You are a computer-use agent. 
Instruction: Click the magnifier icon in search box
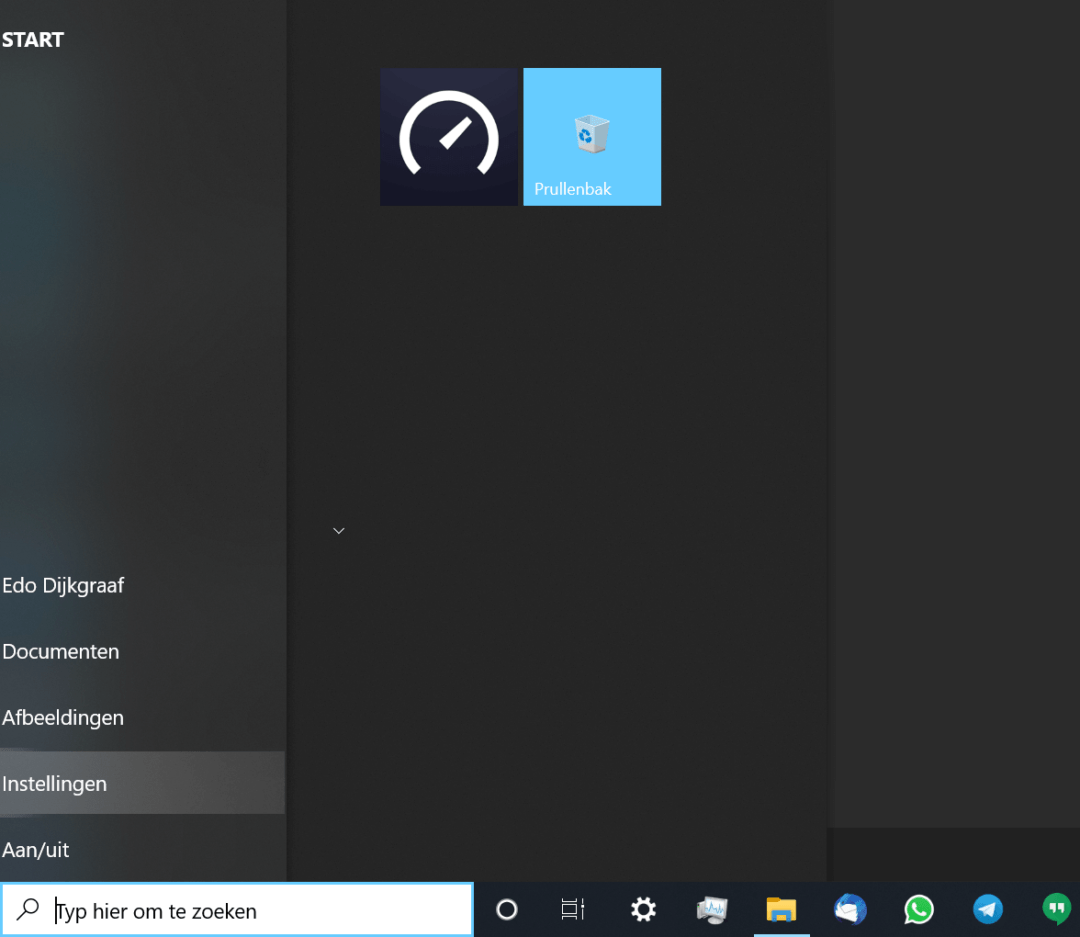29,909
